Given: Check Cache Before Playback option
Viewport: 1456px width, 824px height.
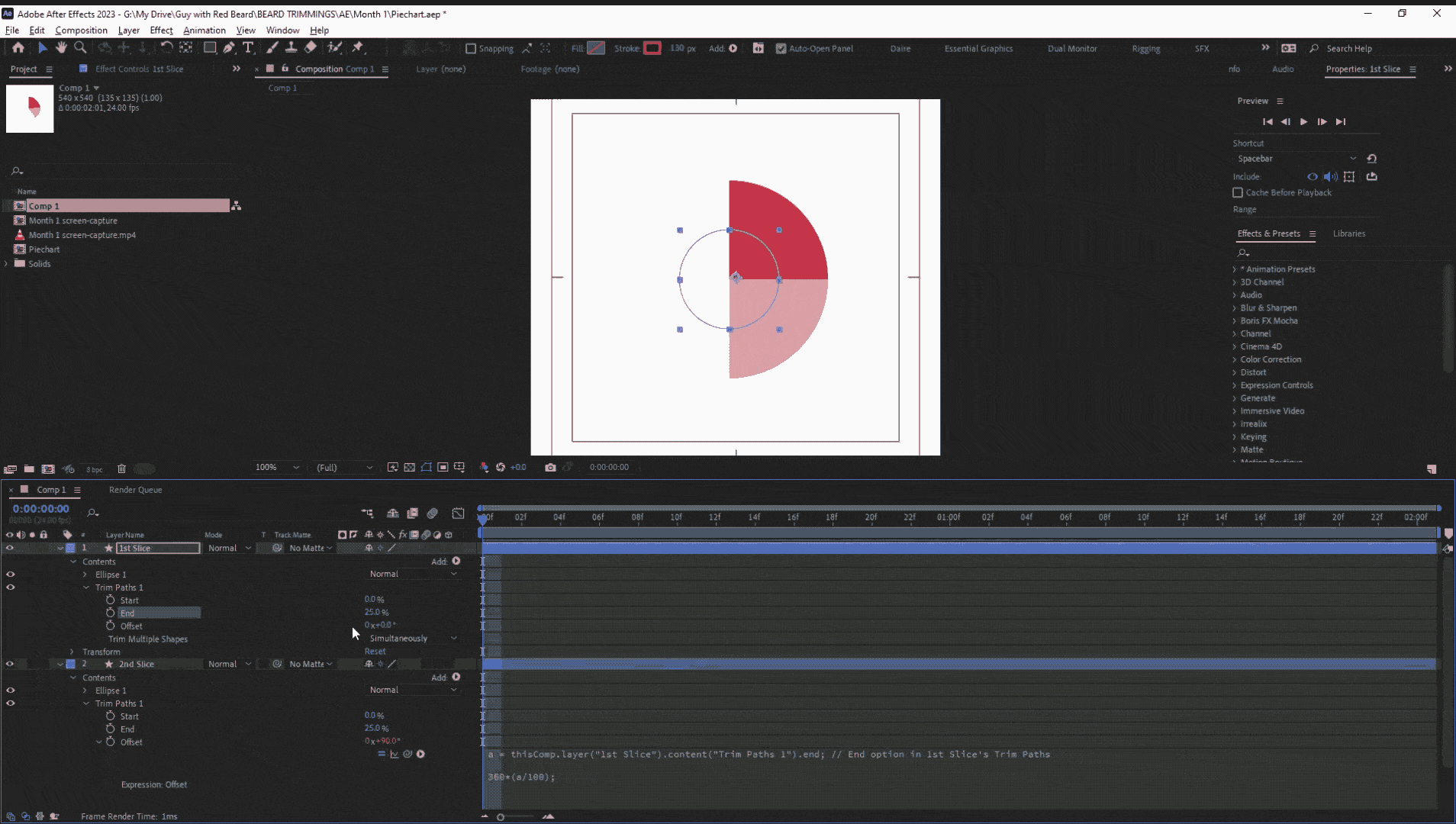Looking at the screenshot, I should [x=1238, y=192].
